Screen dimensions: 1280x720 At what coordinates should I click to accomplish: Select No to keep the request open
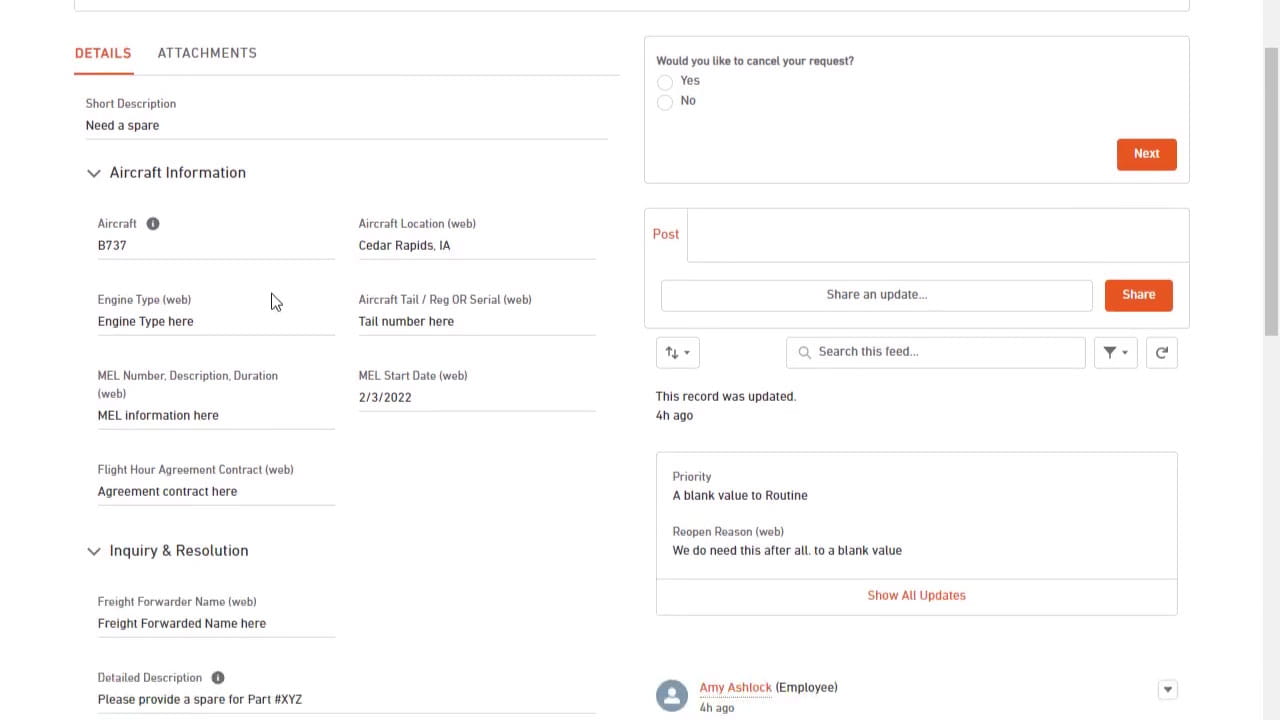click(x=665, y=102)
